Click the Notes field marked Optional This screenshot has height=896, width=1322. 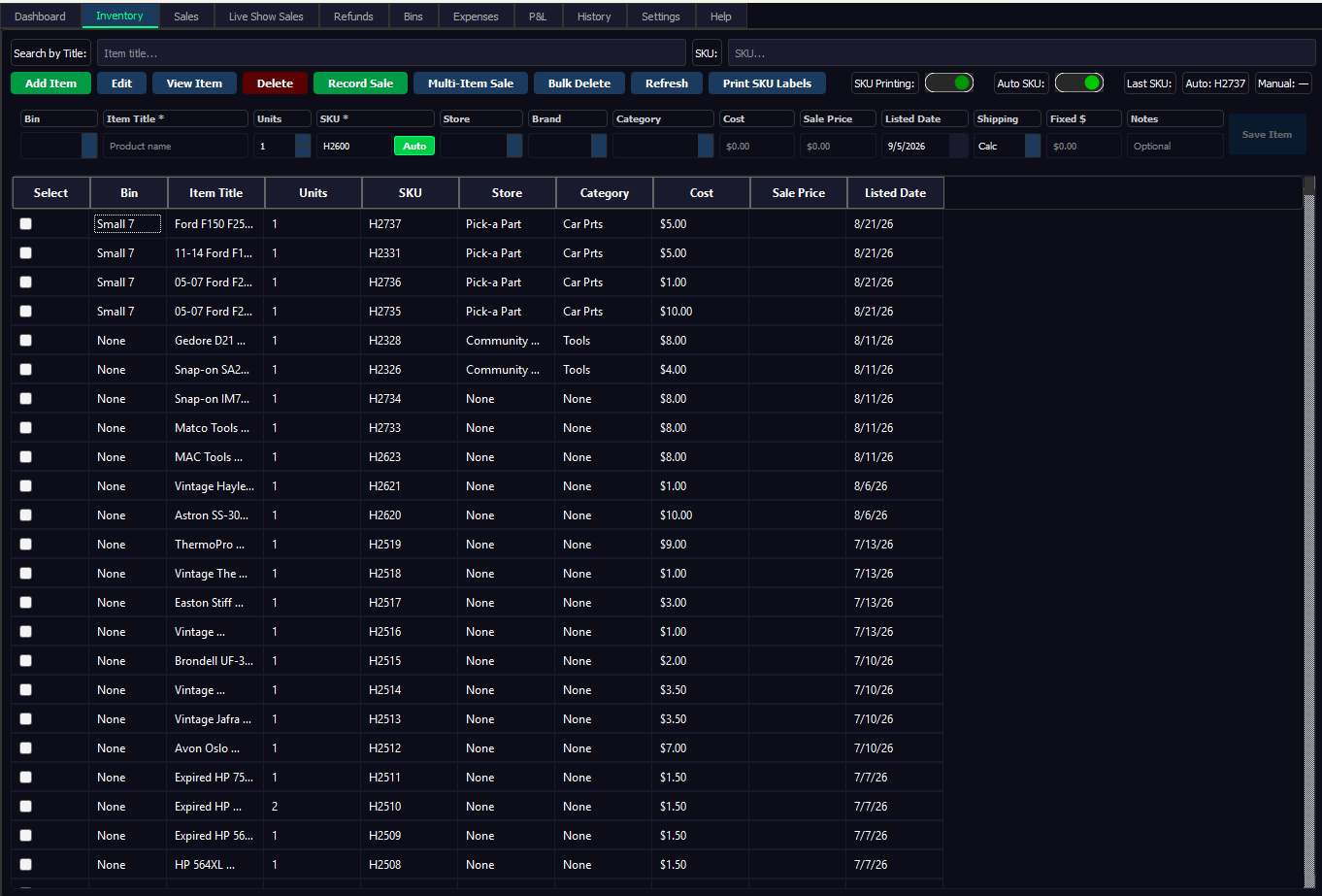(x=1175, y=146)
